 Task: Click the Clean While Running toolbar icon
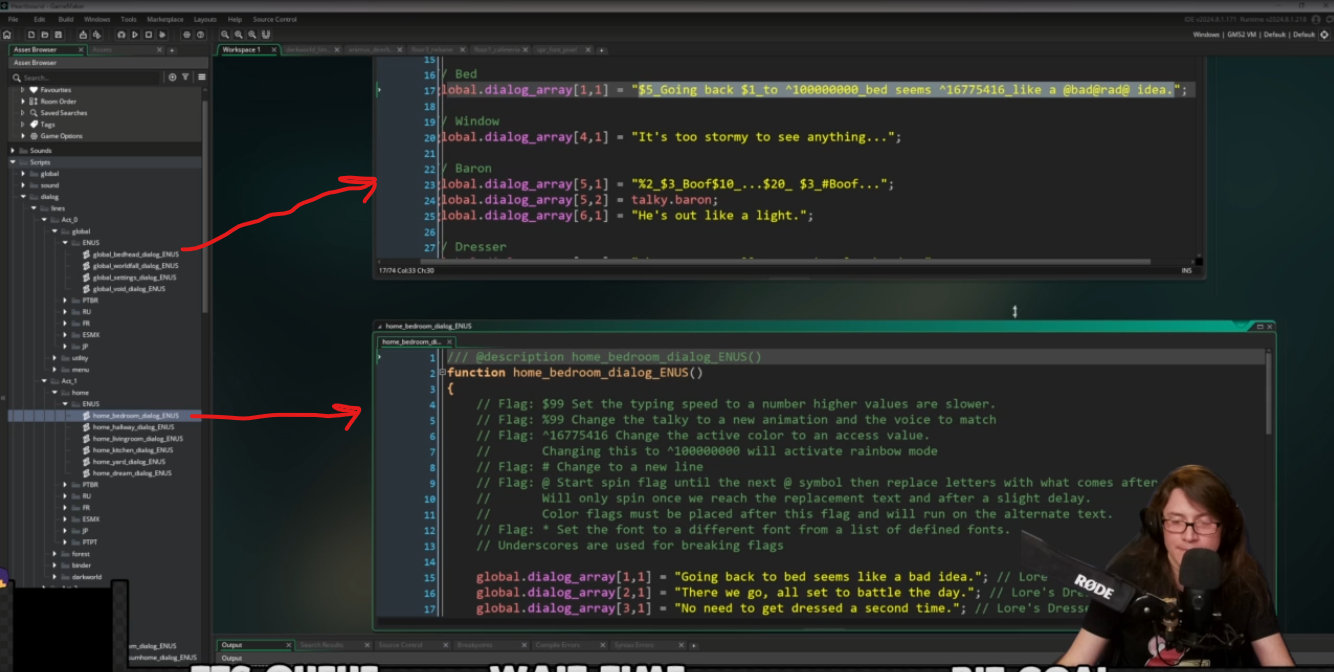pos(162,35)
